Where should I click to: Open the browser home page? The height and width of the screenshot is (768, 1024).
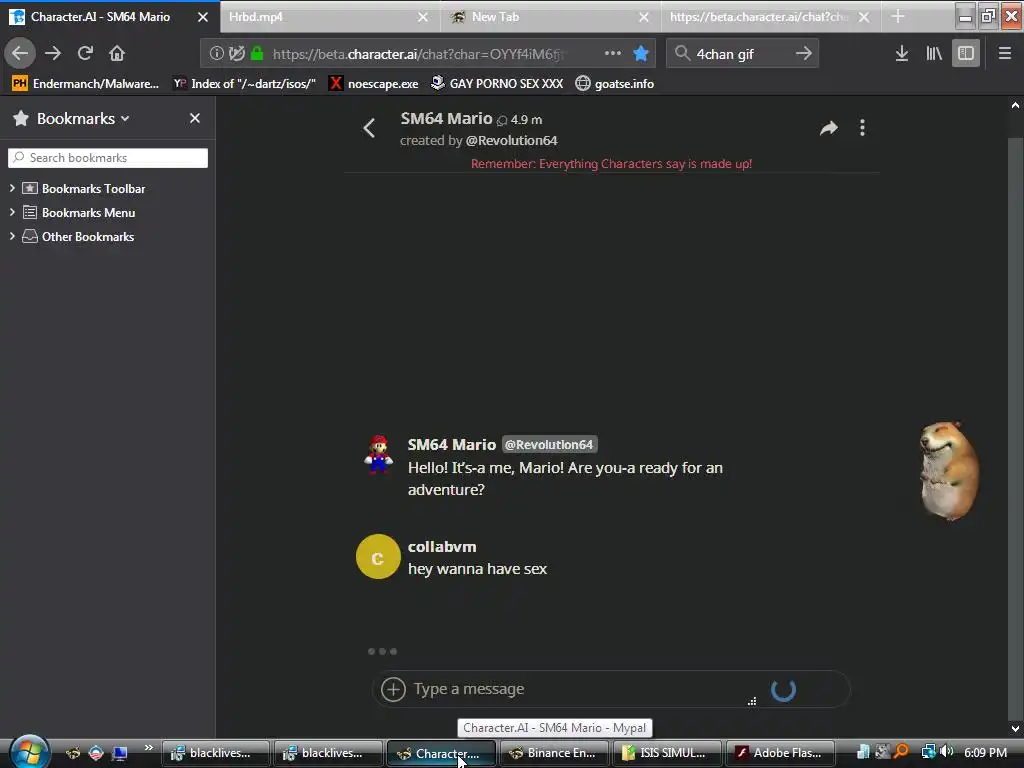pos(116,53)
